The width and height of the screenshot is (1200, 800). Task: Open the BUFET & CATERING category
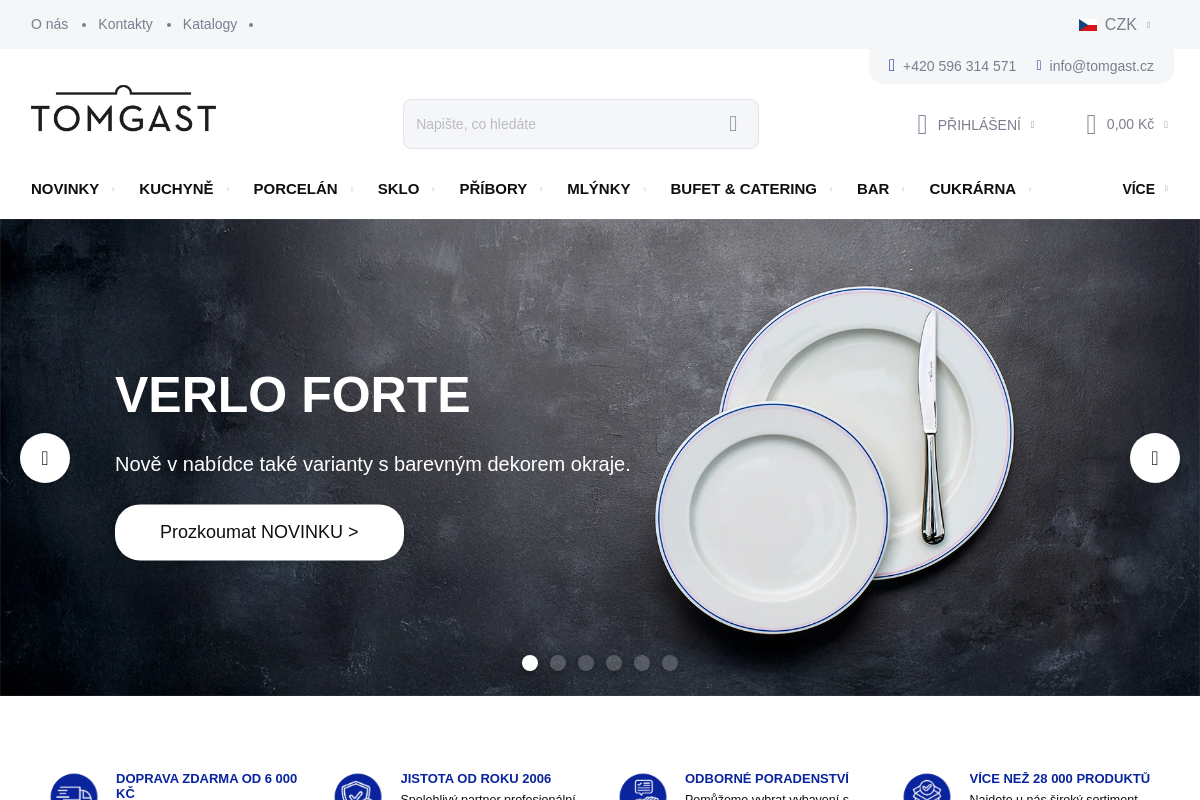pyautogui.click(x=743, y=189)
